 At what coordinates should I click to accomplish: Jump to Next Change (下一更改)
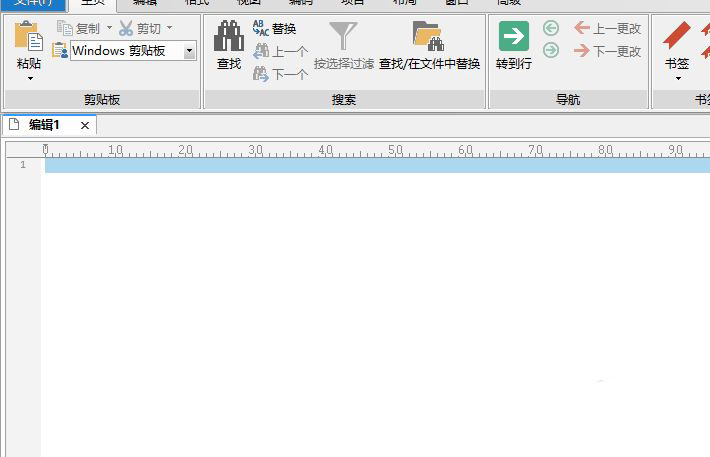click(x=608, y=49)
